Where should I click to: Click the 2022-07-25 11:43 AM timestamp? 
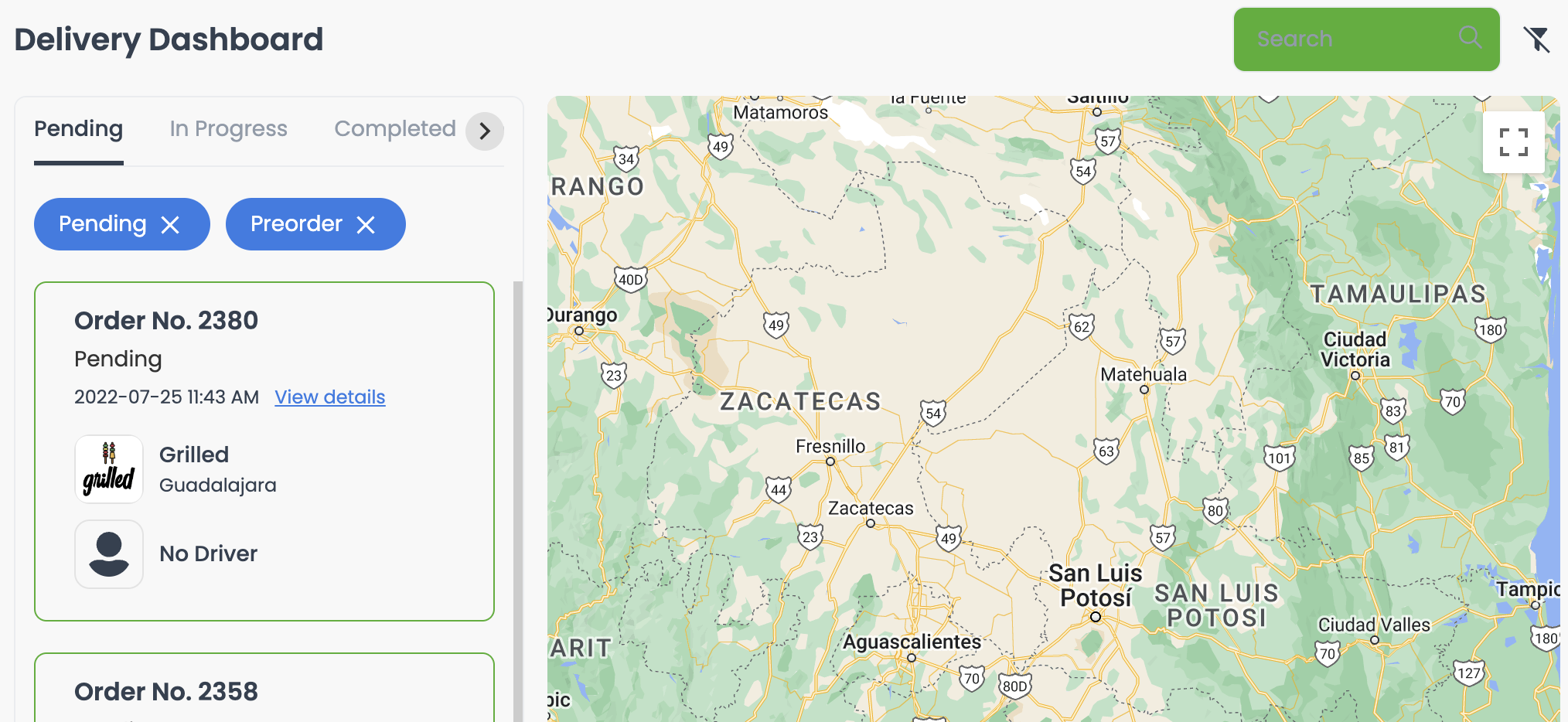click(166, 397)
